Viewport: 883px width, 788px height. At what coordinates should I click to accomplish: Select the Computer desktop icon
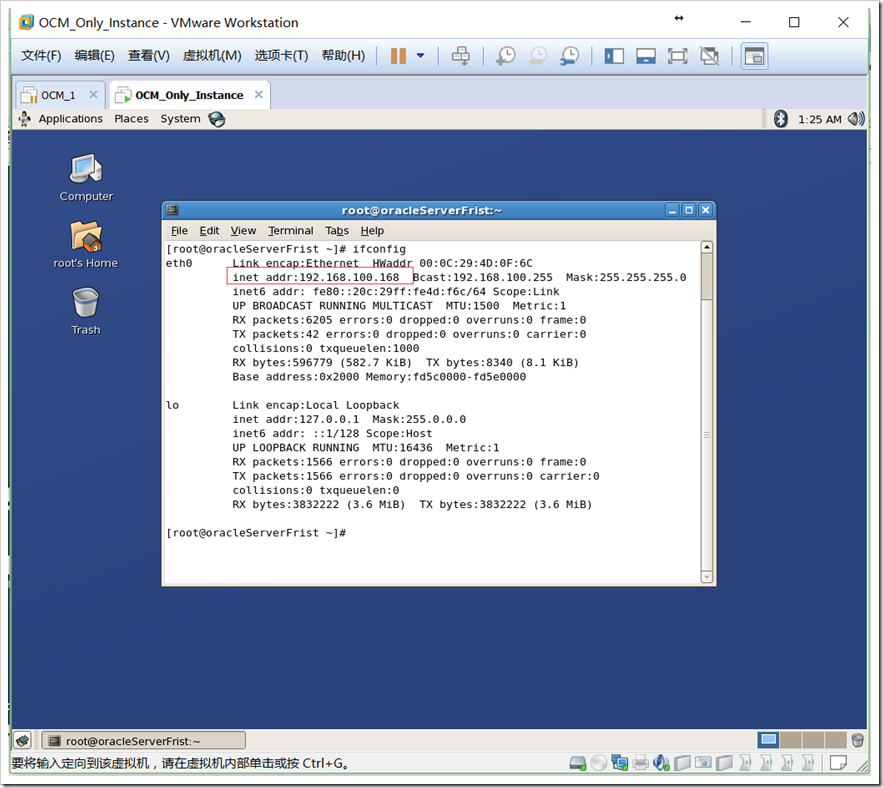pyautogui.click(x=86, y=178)
